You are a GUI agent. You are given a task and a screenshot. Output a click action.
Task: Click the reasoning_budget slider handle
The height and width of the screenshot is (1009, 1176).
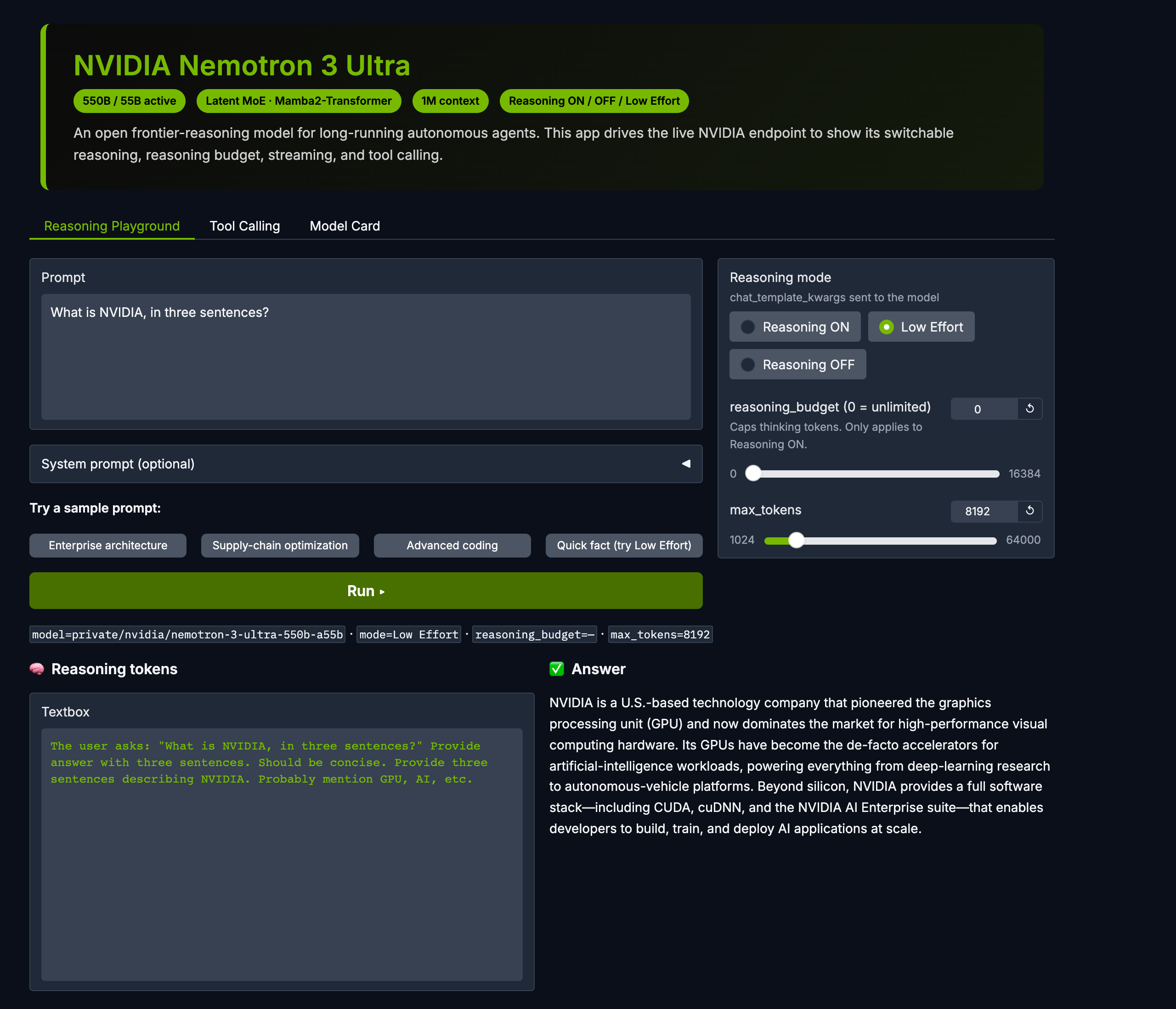point(752,473)
